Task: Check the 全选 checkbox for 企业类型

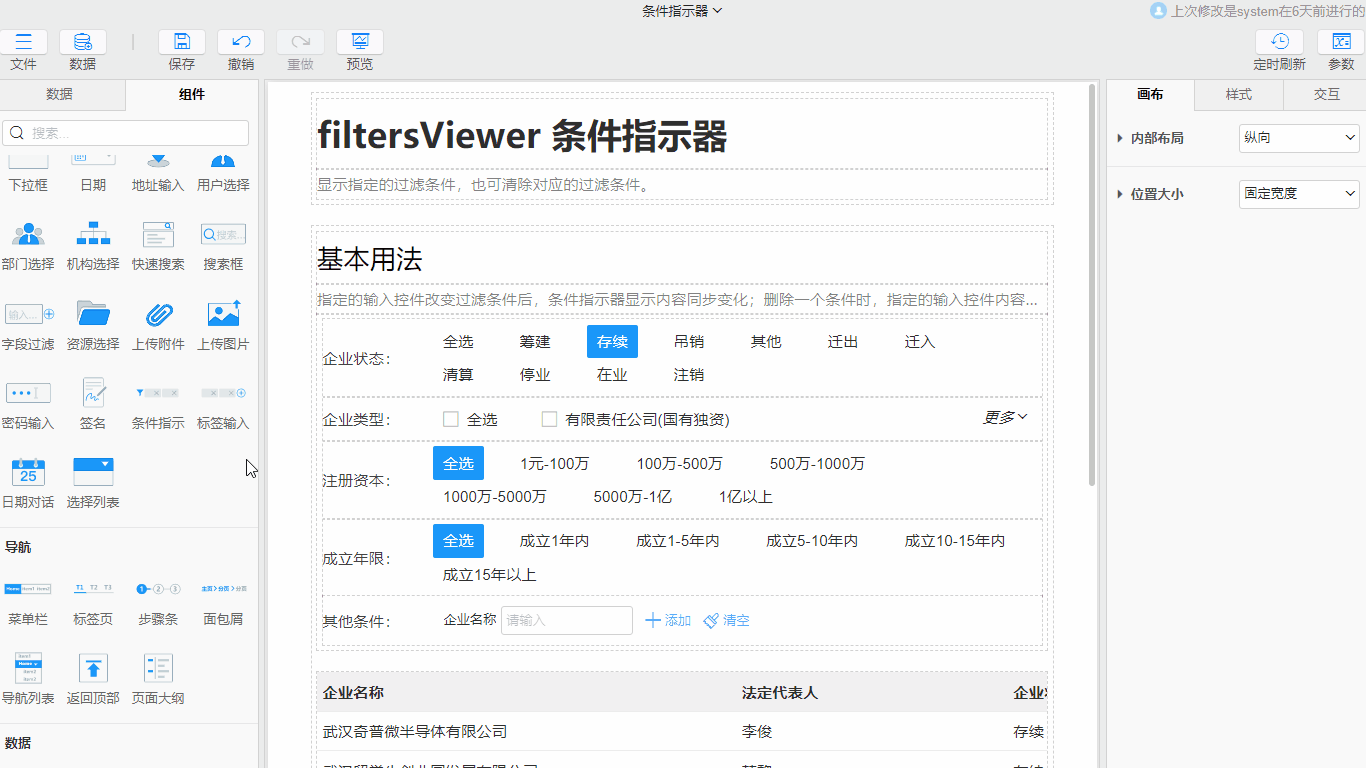Action: coord(451,419)
